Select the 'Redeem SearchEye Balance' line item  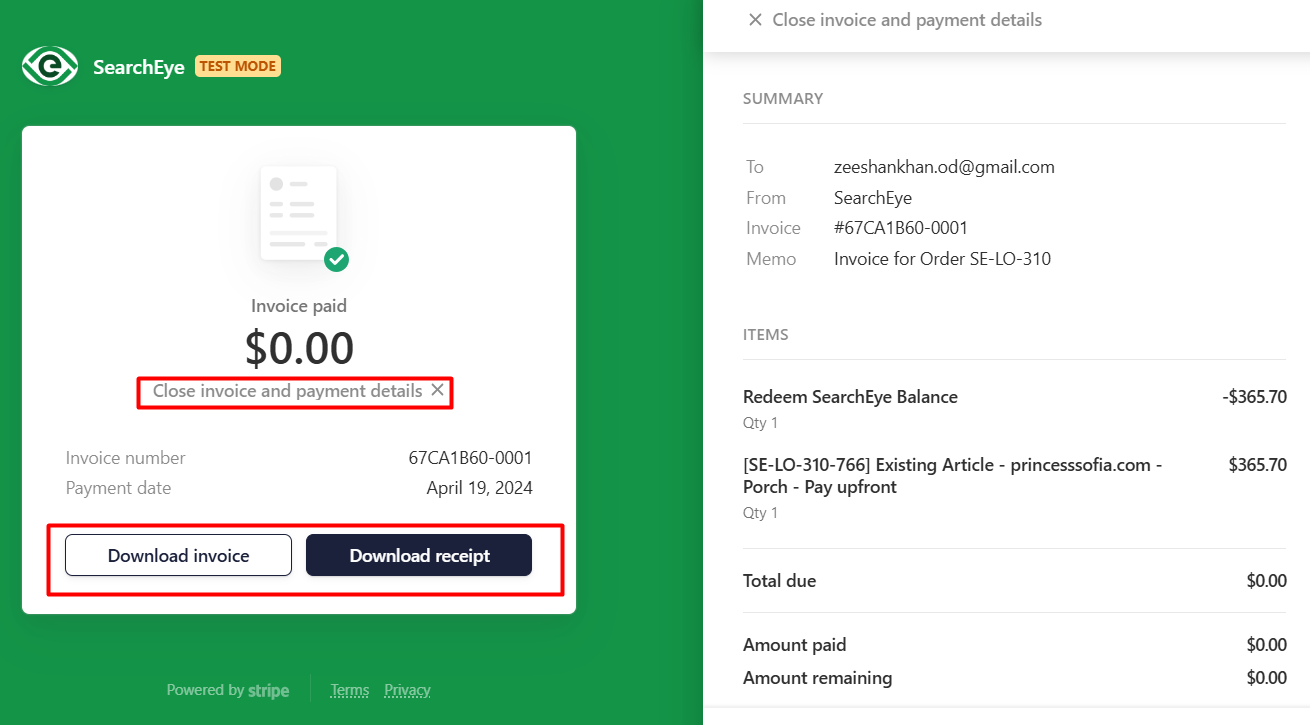(x=850, y=397)
